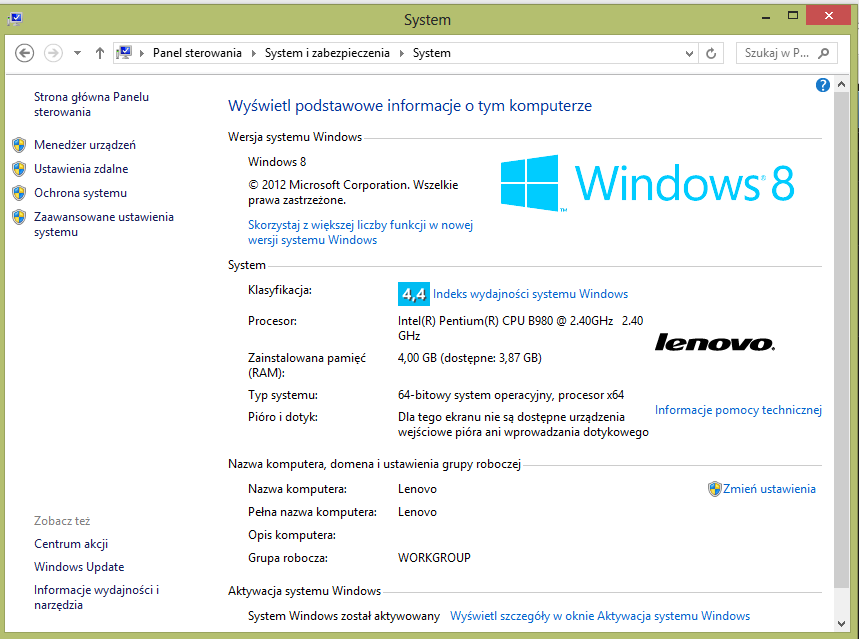The width and height of the screenshot is (859, 639).
Task: Expand the arrow after Panel sterowania
Action: tap(254, 53)
